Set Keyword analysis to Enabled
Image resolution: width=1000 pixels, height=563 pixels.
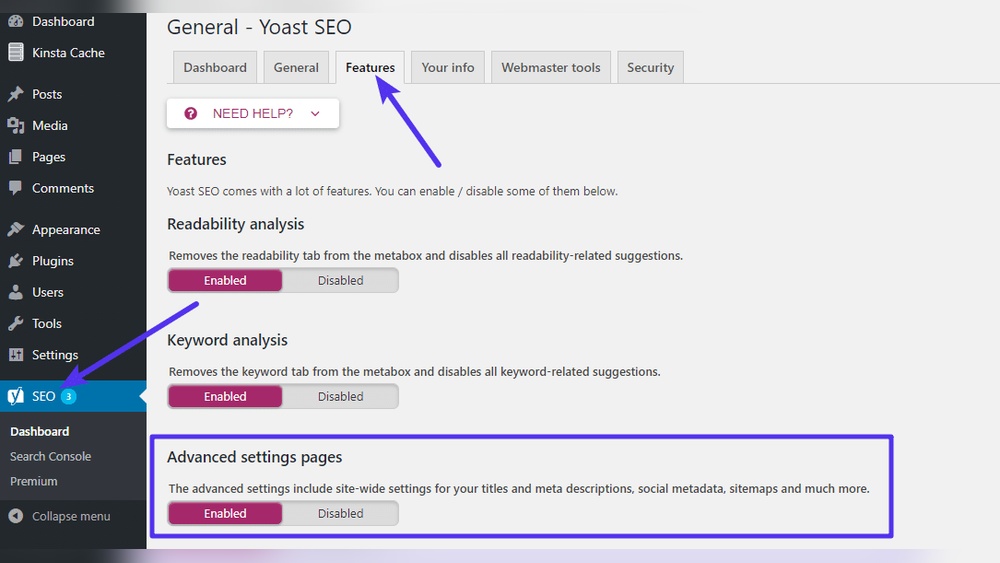pos(225,397)
